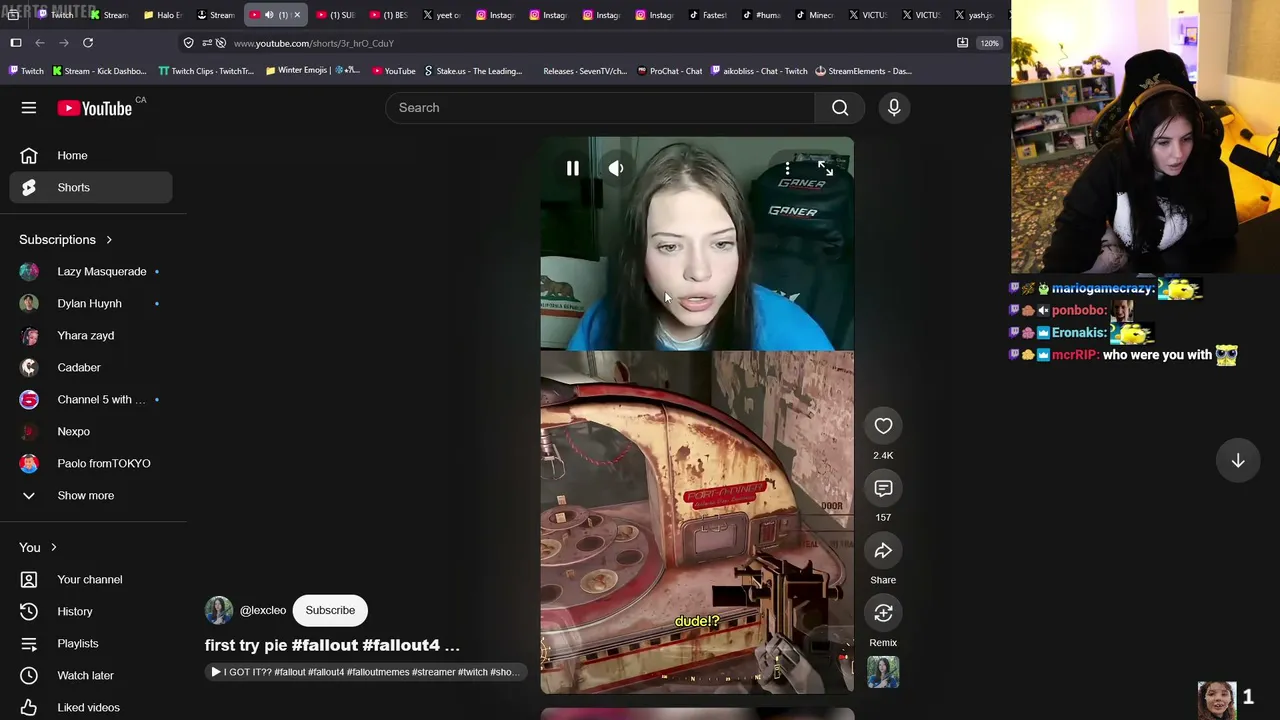Click the YouTube logo
This screenshot has width=1280, height=720.
point(95,108)
